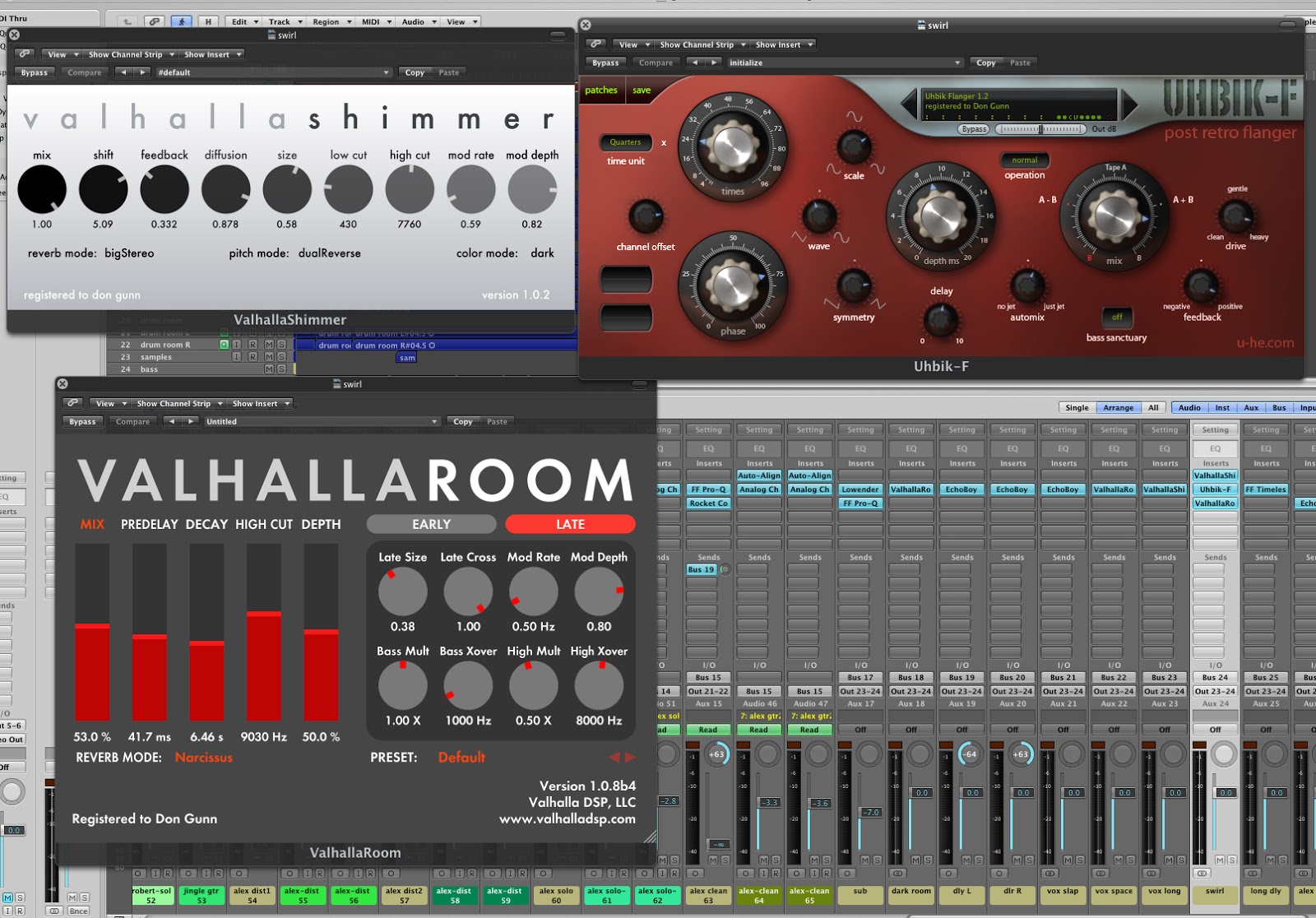1316x918 pixels.
Task: Click the link icon in ValhallaShimmer window
Action: click(x=24, y=54)
